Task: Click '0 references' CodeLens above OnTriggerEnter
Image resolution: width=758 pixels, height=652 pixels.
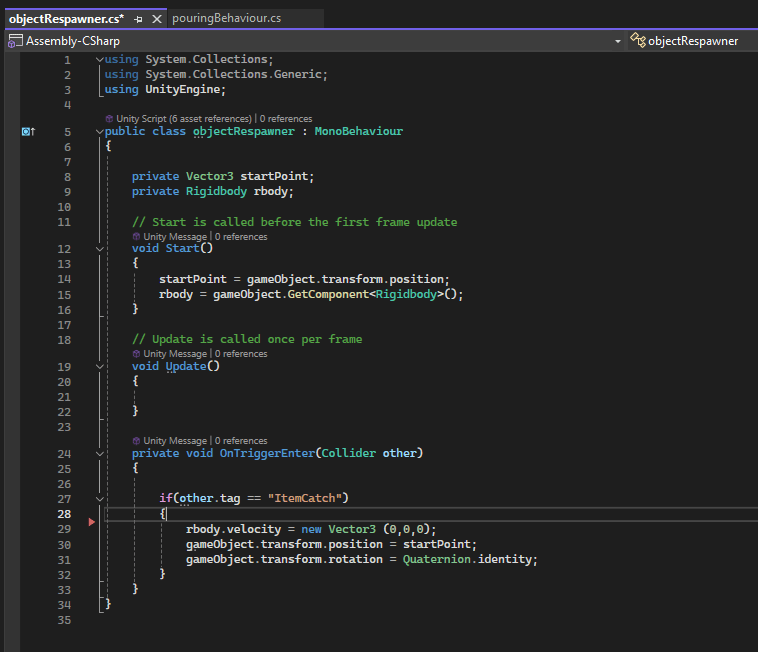Action: point(241,441)
